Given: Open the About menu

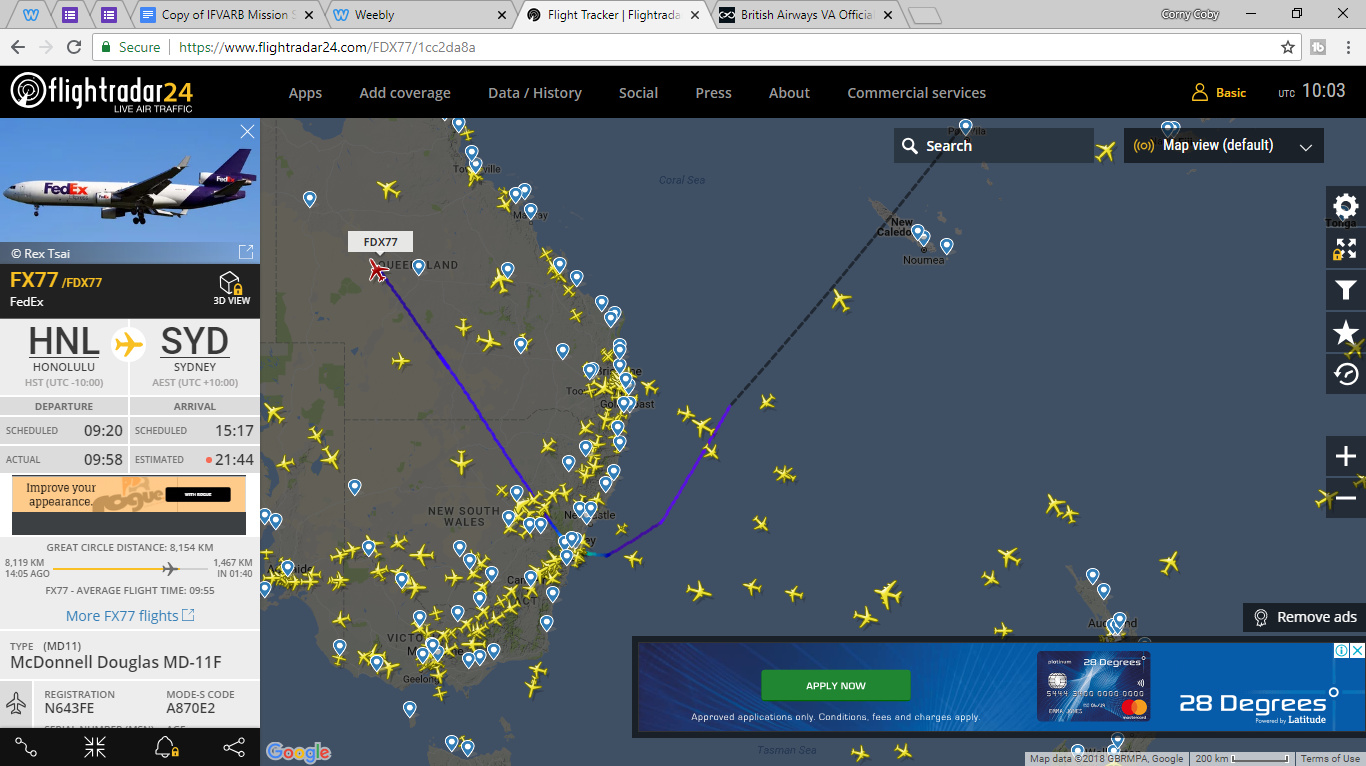Looking at the screenshot, I should (789, 93).
